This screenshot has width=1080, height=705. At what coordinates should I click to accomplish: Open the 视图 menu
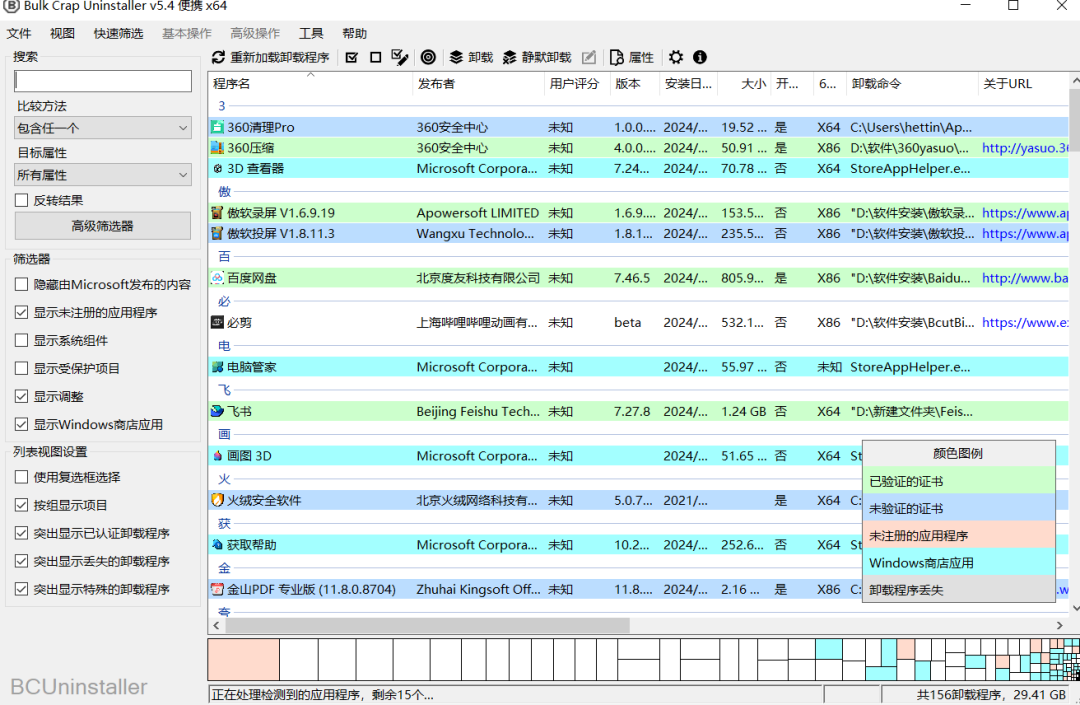[x=62, y=34]
